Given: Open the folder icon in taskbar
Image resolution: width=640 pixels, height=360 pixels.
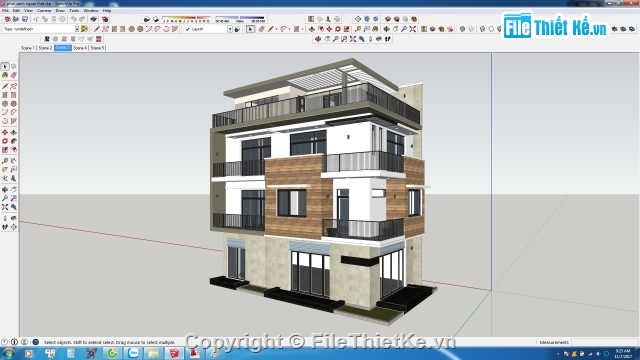Looking at the screenshot, I should tap(153, 353).
